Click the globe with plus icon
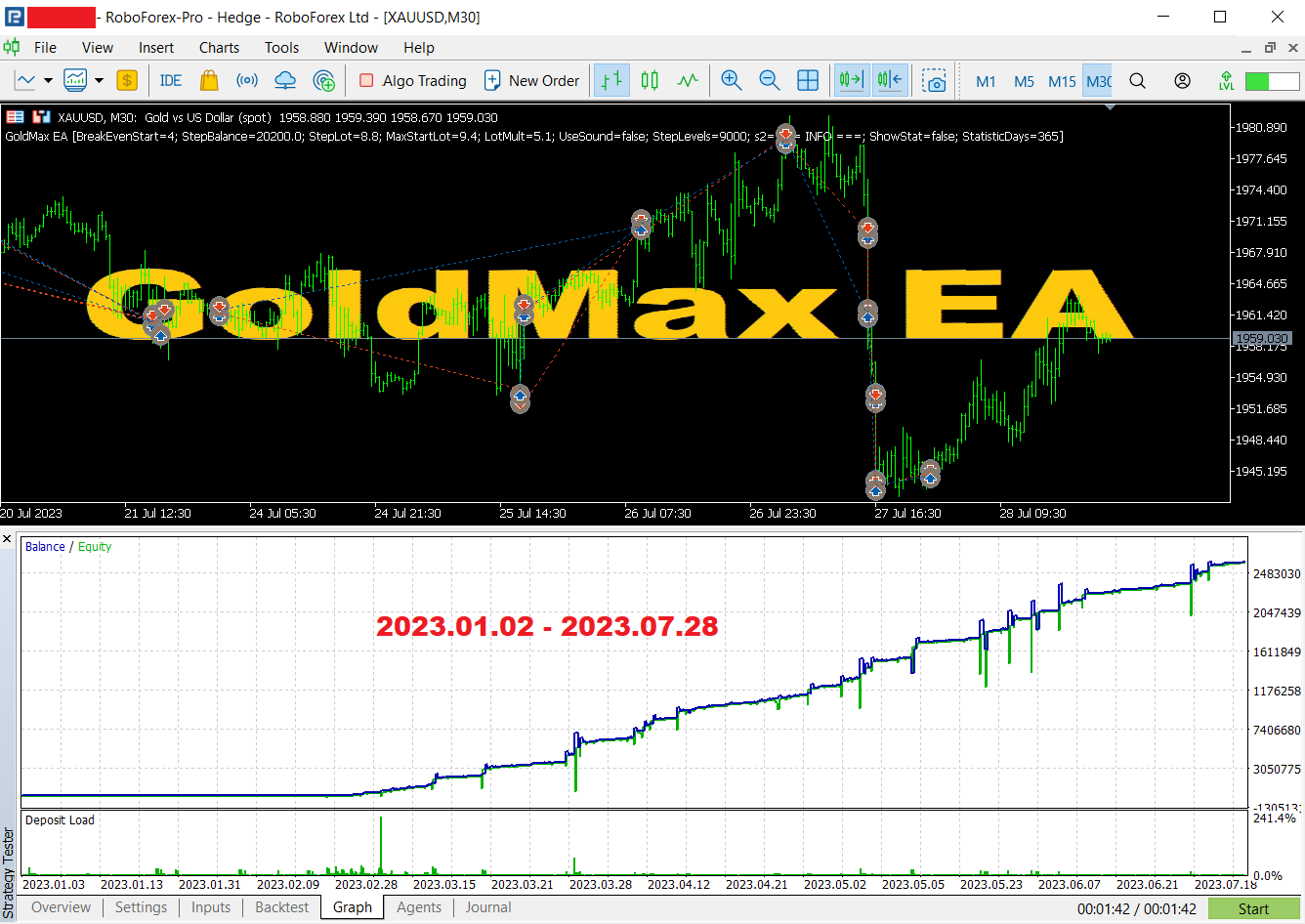1305x924 pixels. 324,80
